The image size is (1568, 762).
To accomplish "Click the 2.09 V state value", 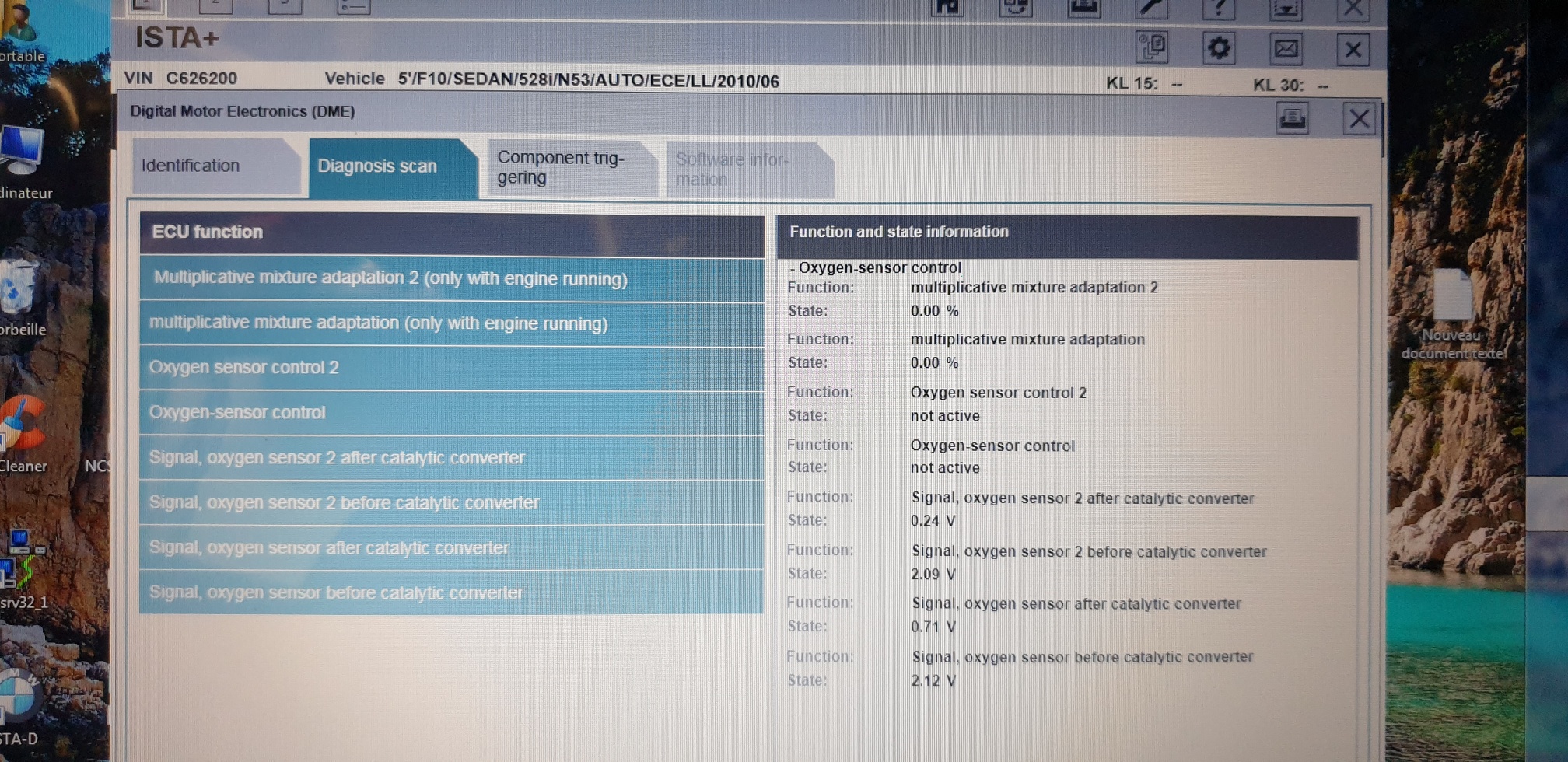I will point(933,574).
